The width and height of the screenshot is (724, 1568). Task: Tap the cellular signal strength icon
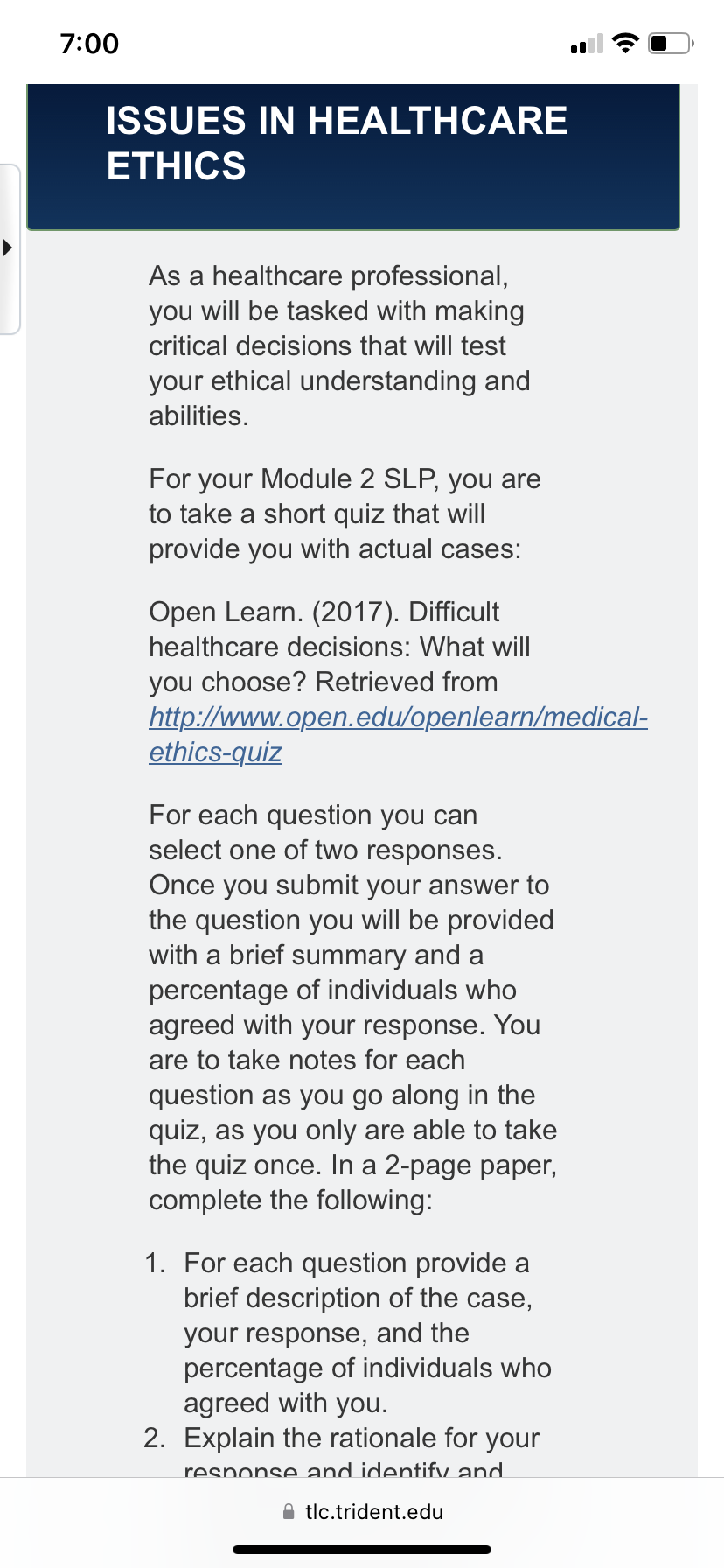[586, 44]
